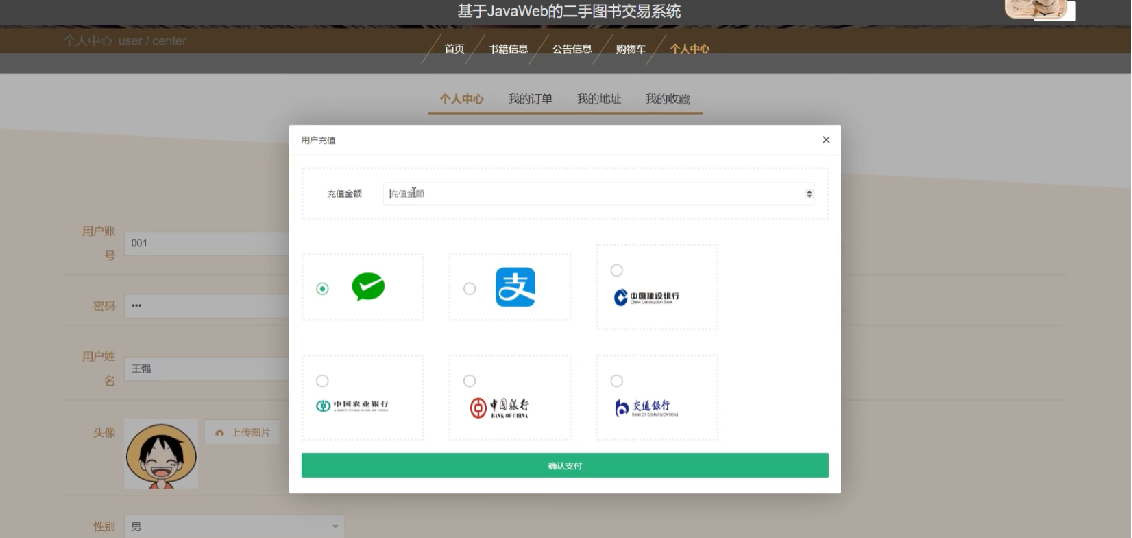Click the Agricultural Bank of China logo
Screen dimensions: 1132x538
pyautogui.click(x=352, y=406)
